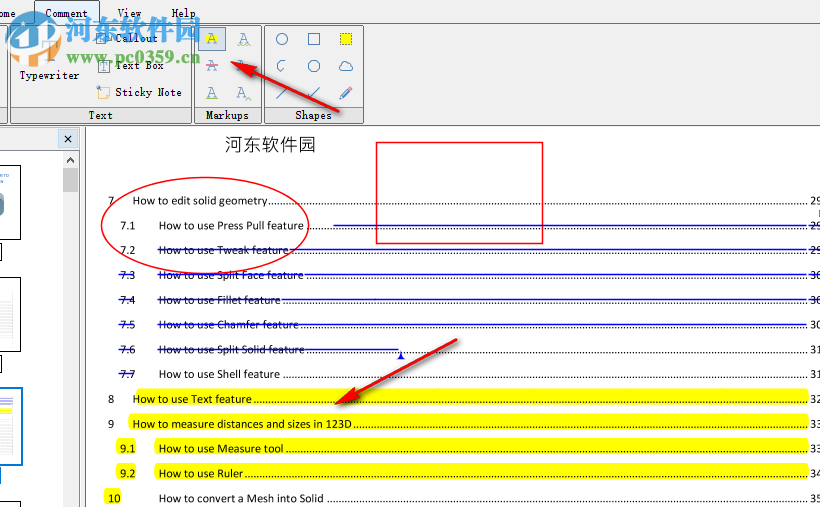Click 'How to use Chamfer feature' line
Image resolution: width=820 pixels, height=507 pixels.
(229, 324)
